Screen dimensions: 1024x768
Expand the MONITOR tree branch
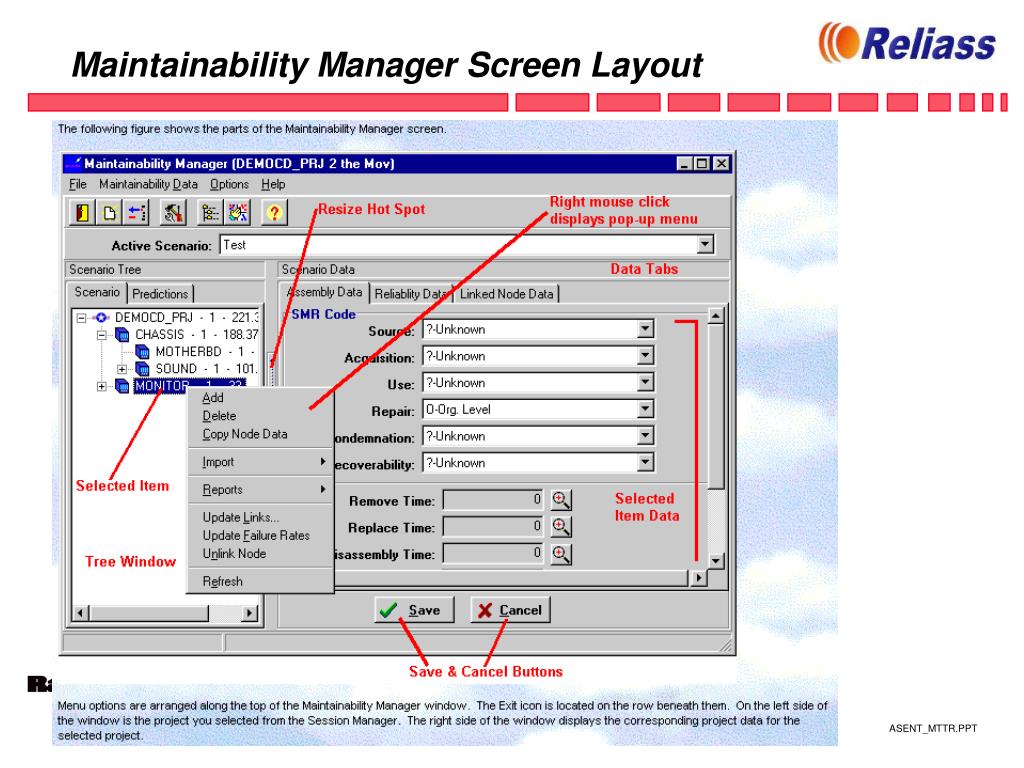102,387
